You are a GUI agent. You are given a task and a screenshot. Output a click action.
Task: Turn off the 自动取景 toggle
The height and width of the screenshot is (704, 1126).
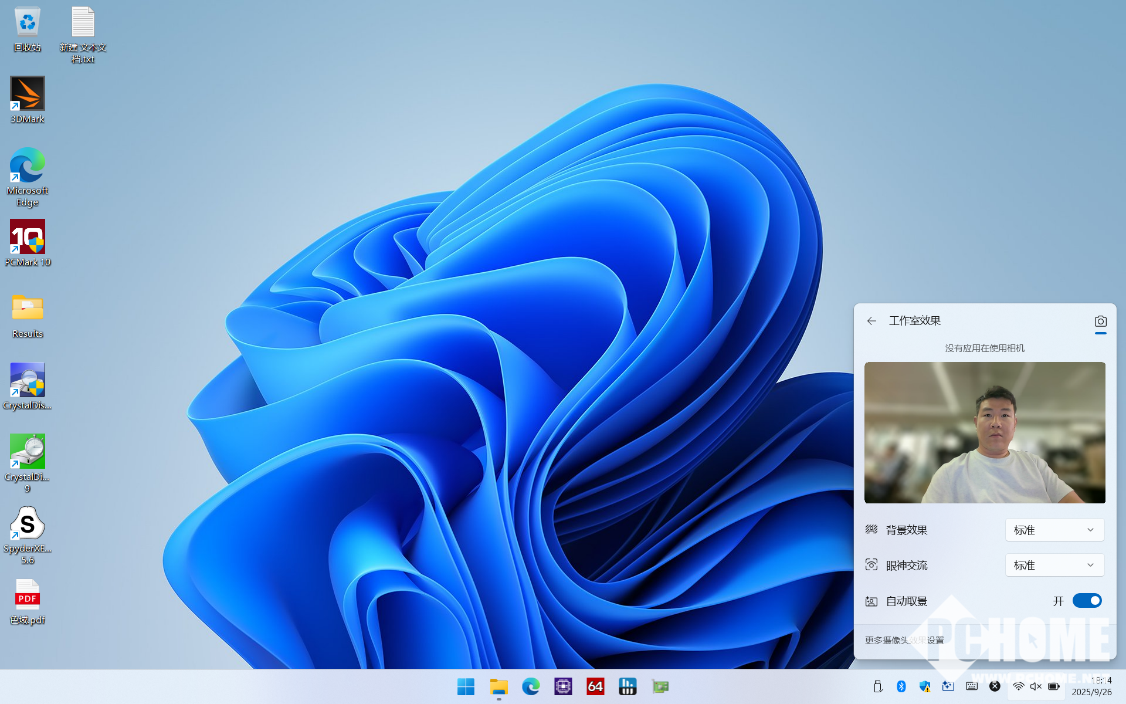pyautogui.click(x=1086, y=601)
